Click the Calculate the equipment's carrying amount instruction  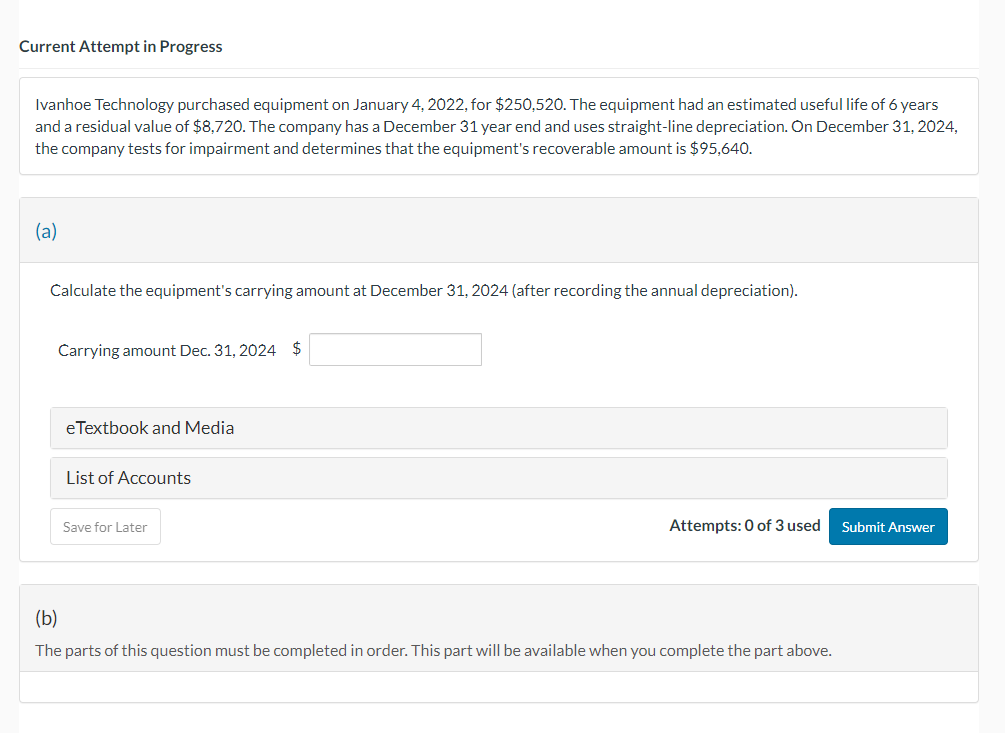tap(423, 290)
